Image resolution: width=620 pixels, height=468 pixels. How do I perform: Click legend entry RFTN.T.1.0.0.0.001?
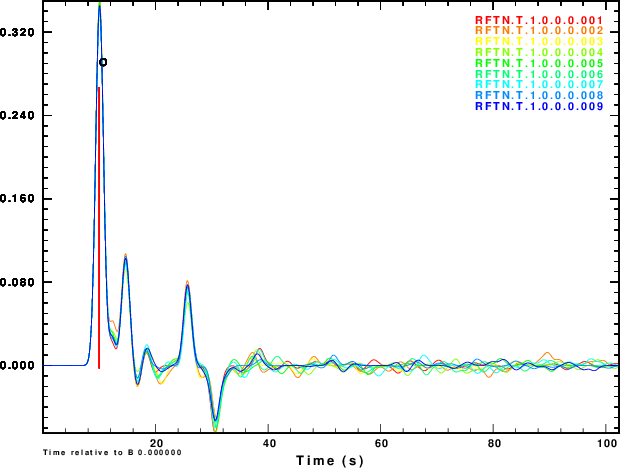[x=539, y=21]
